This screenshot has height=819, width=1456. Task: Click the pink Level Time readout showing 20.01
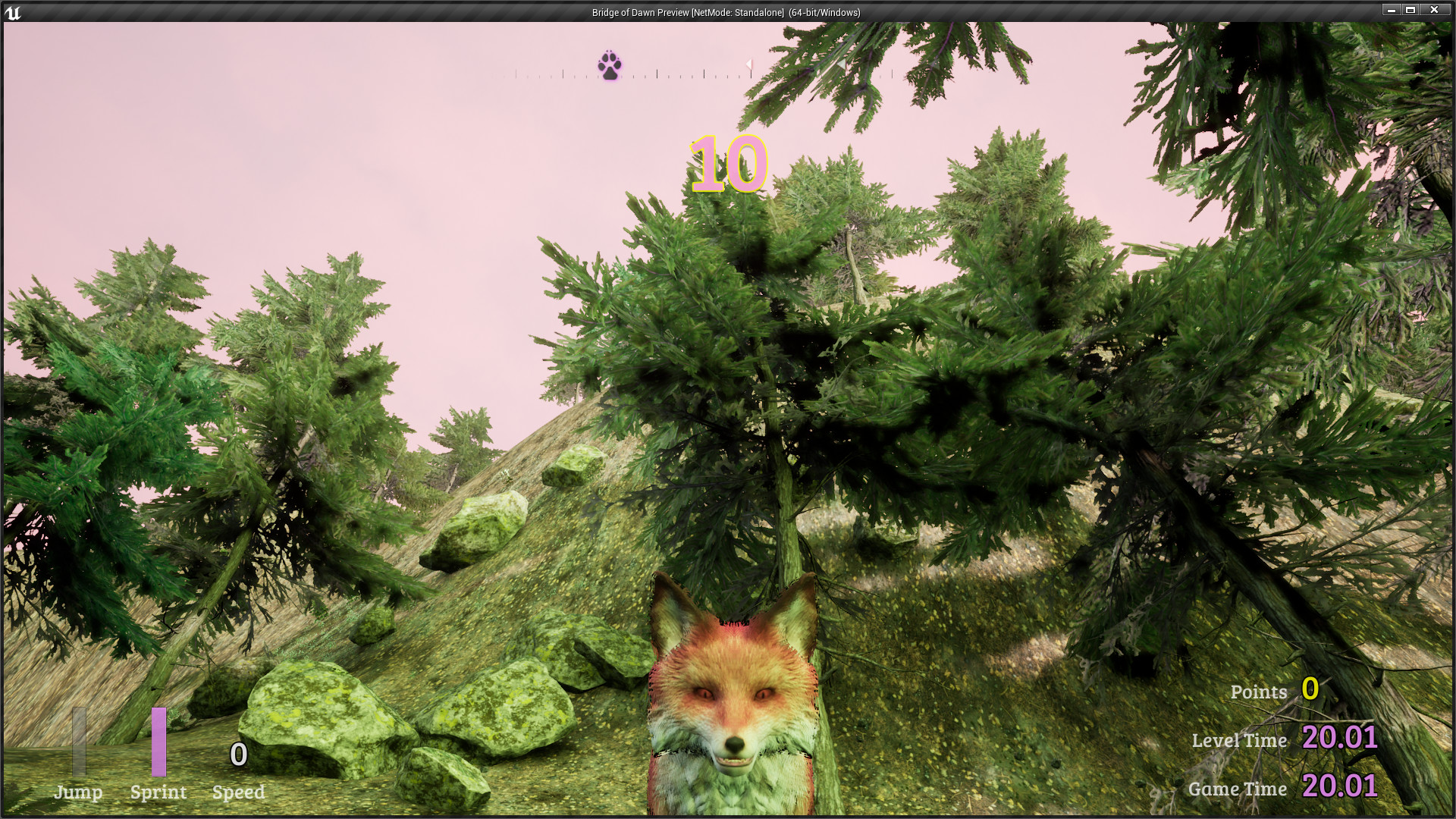point(1339,738)
